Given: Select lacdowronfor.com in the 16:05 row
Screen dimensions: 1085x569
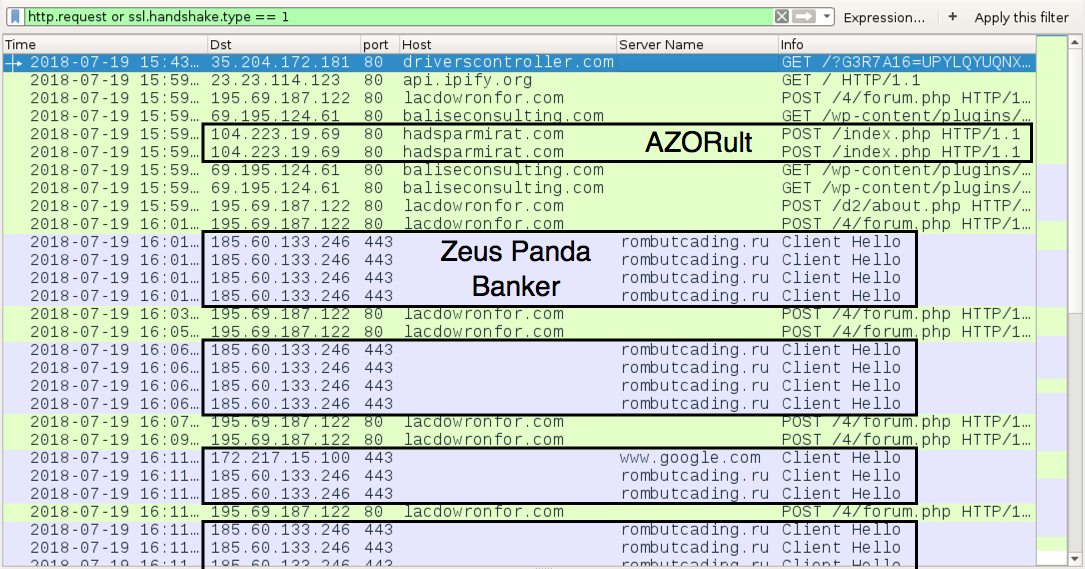Looking at the screenshot, I should pos(483,332).
